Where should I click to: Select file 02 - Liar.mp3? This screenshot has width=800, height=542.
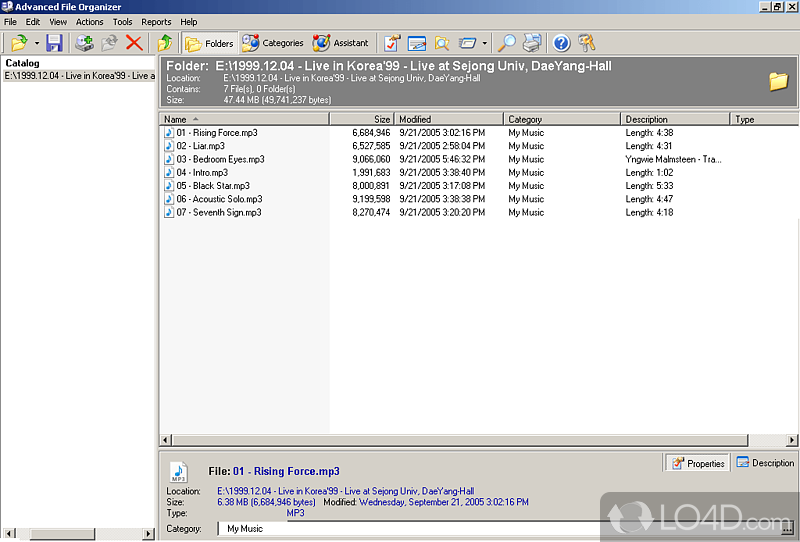(201, 146)
